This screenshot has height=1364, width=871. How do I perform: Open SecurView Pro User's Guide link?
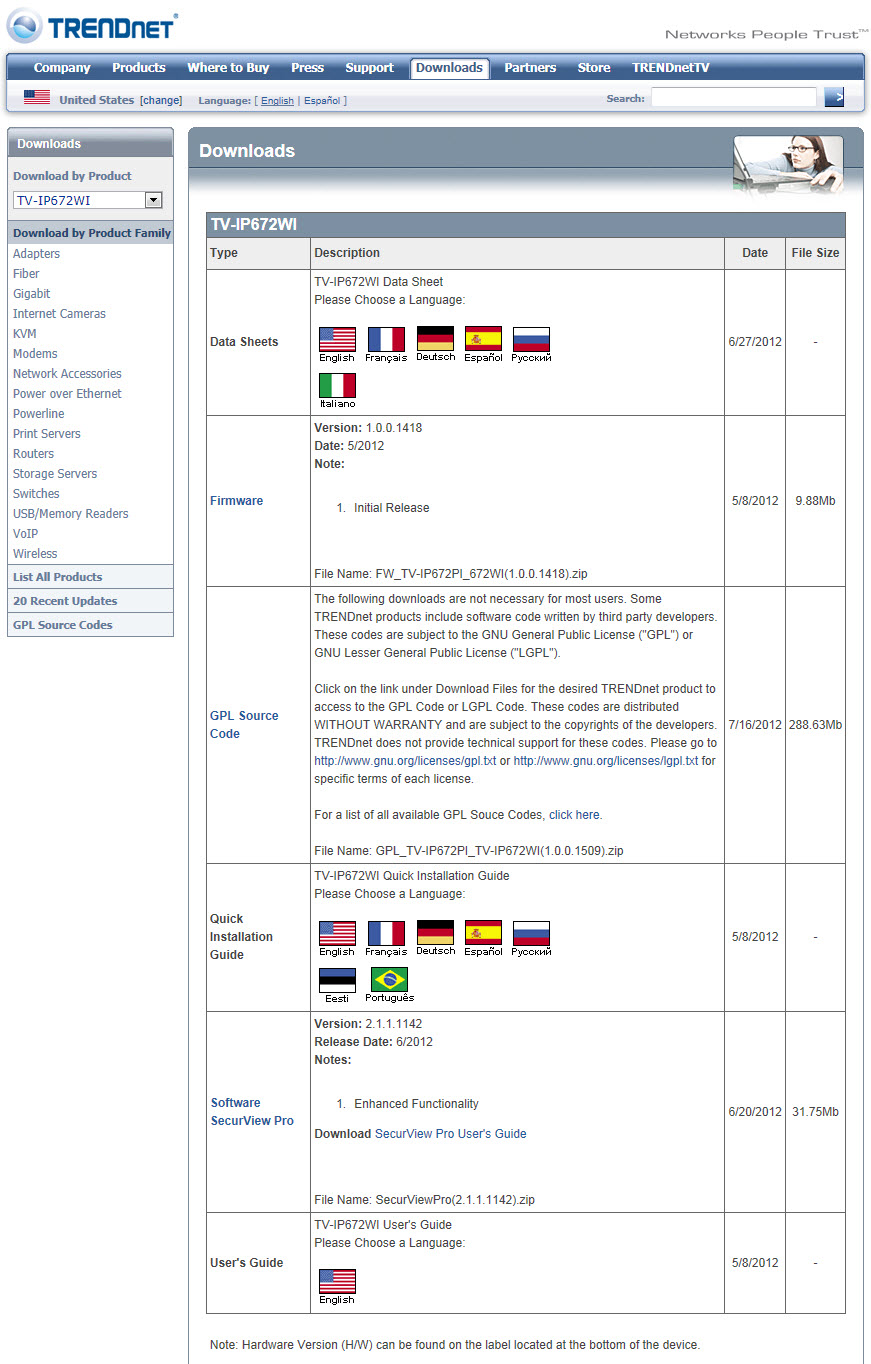tap(450, 1134)
